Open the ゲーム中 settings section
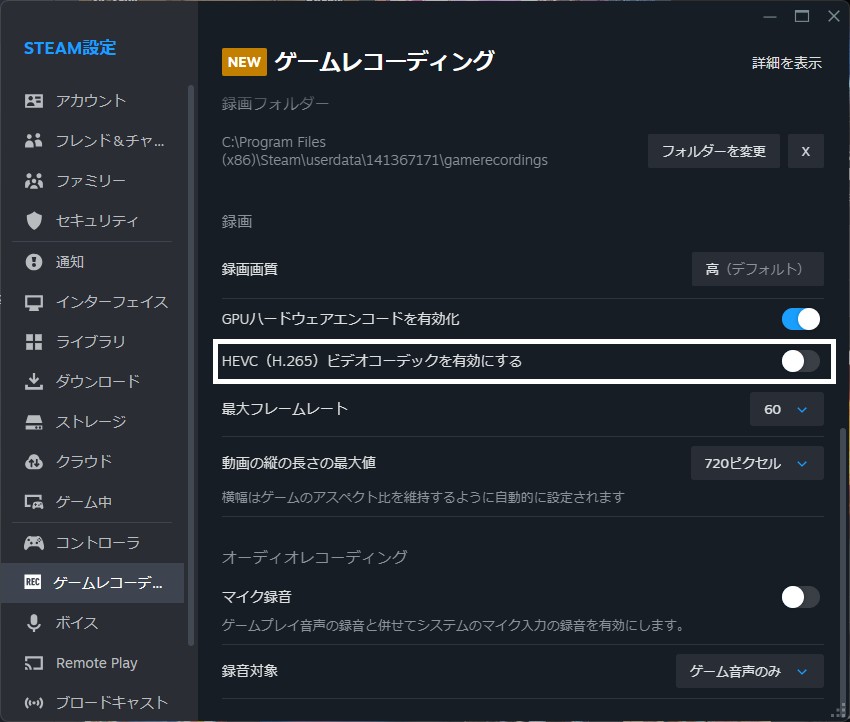850x722 pixels. [x=92, y=502]
